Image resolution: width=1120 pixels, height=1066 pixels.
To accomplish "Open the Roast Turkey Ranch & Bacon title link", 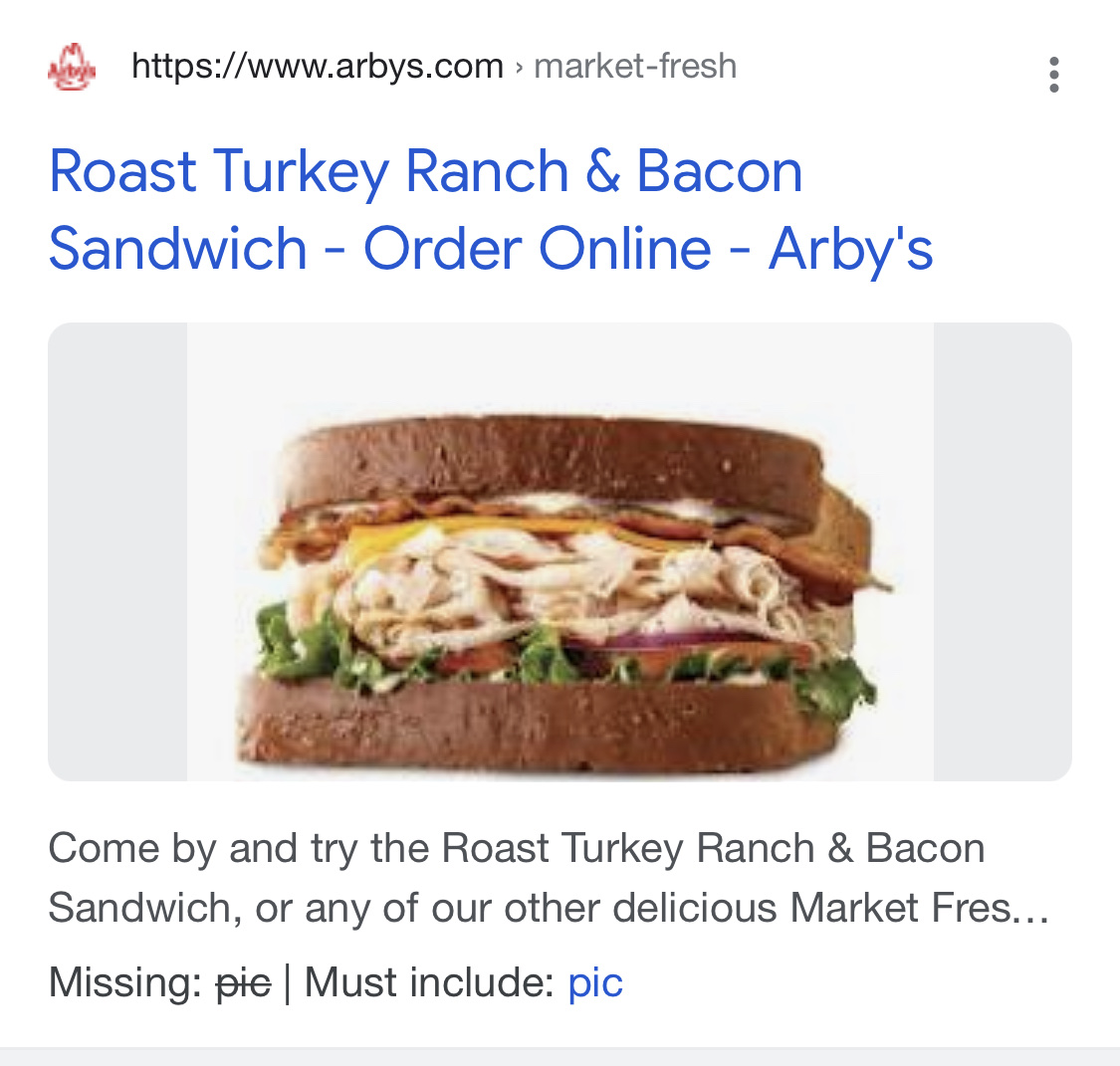I will [x=425, y=171].
